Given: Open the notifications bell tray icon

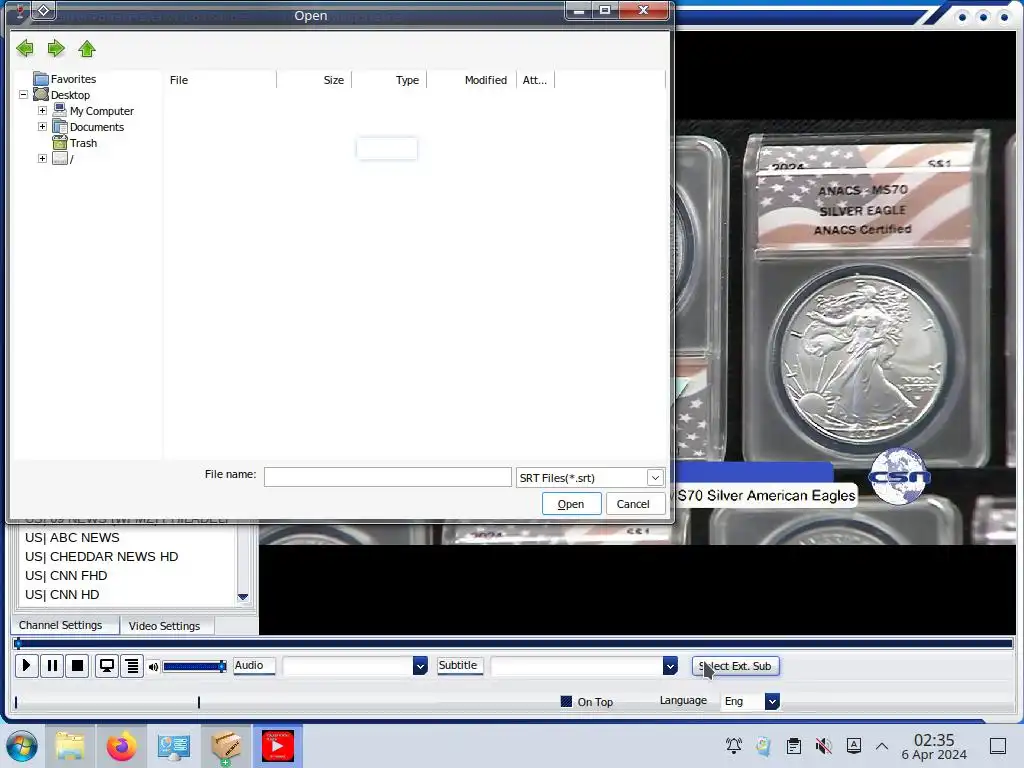Looking at the screenshot, I should click(x=734, y=746).
